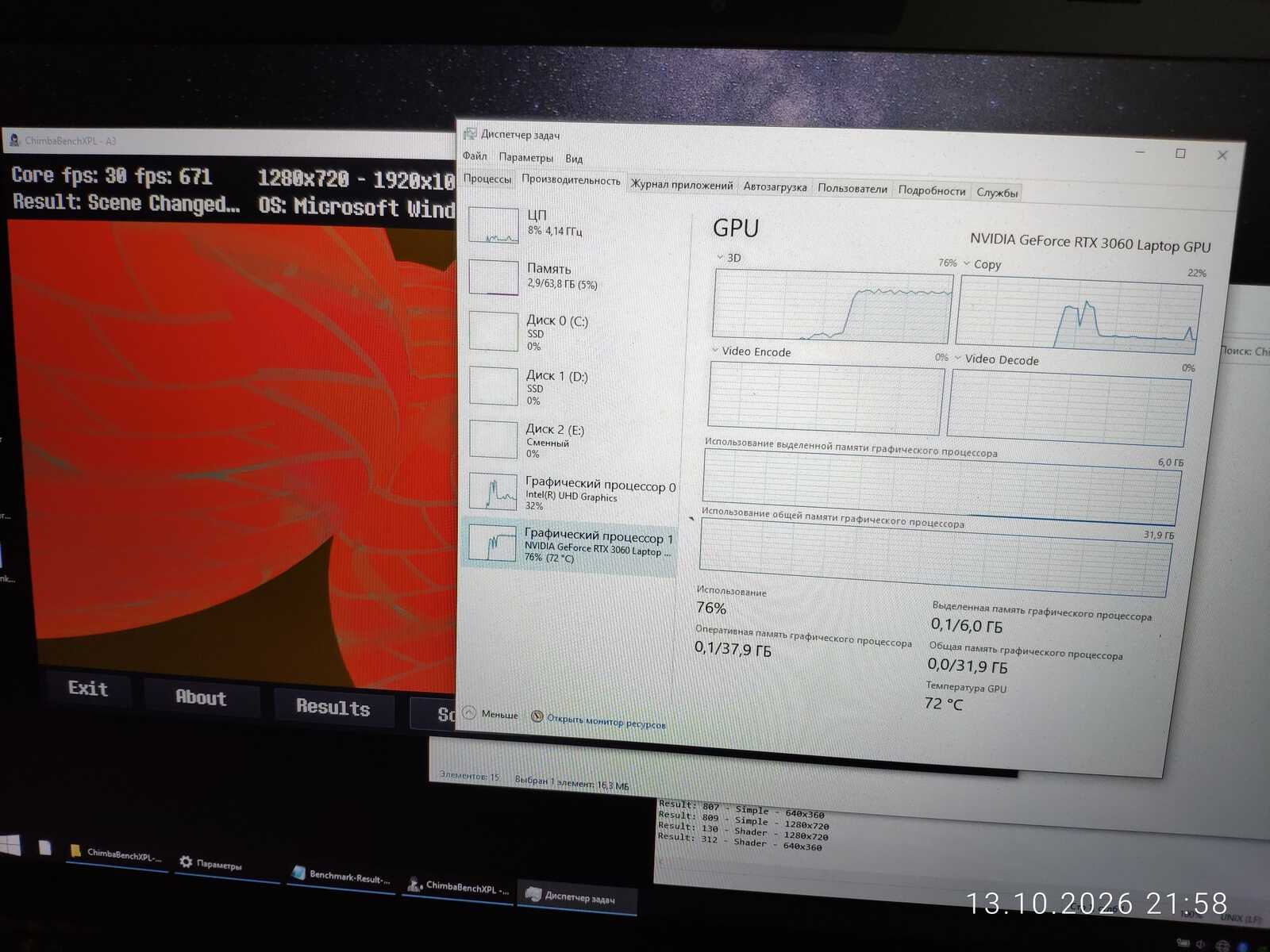Screen dimensions: 1270x952
Task: Open the Windows Start button
Action: point(10,843)
